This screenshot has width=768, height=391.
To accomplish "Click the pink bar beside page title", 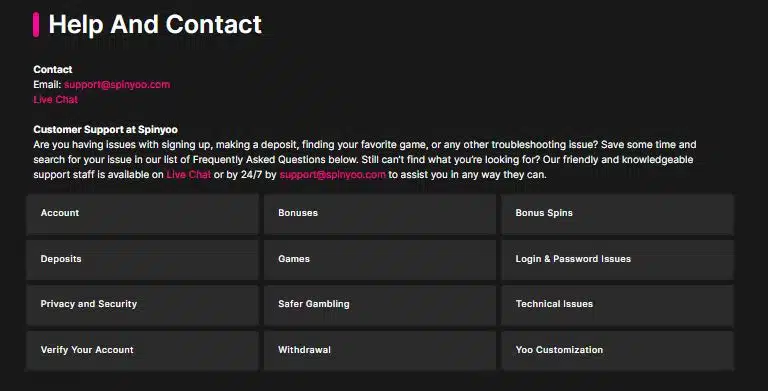I will pos(36,24).
